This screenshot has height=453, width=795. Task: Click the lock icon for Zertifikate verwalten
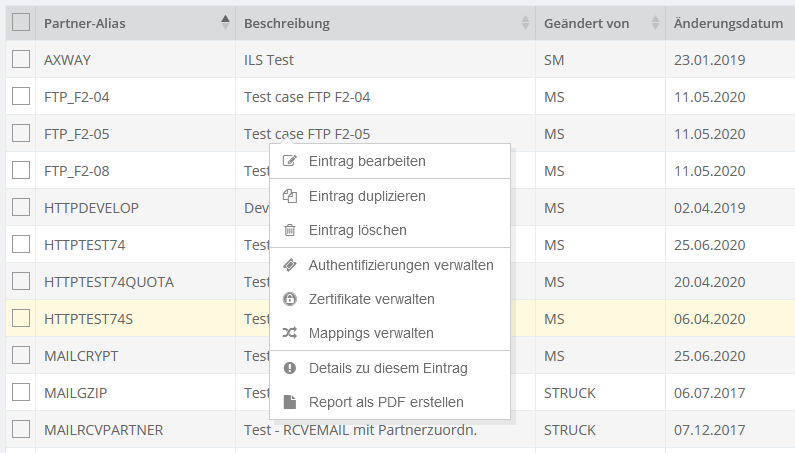[x=290, y=299]
